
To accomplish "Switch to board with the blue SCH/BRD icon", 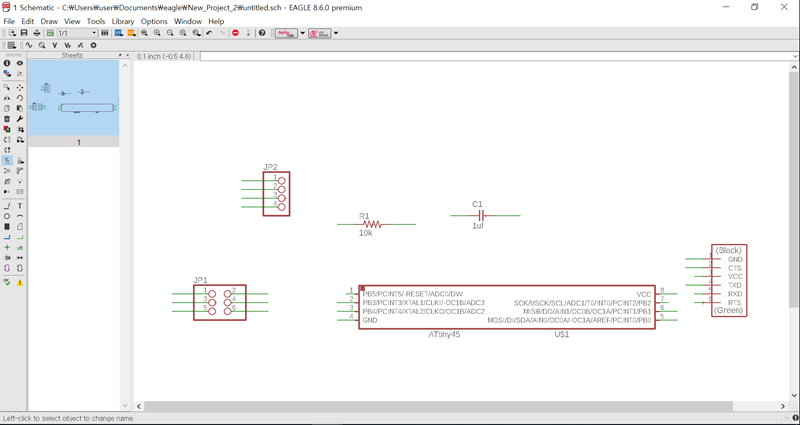I will point(119,33).
